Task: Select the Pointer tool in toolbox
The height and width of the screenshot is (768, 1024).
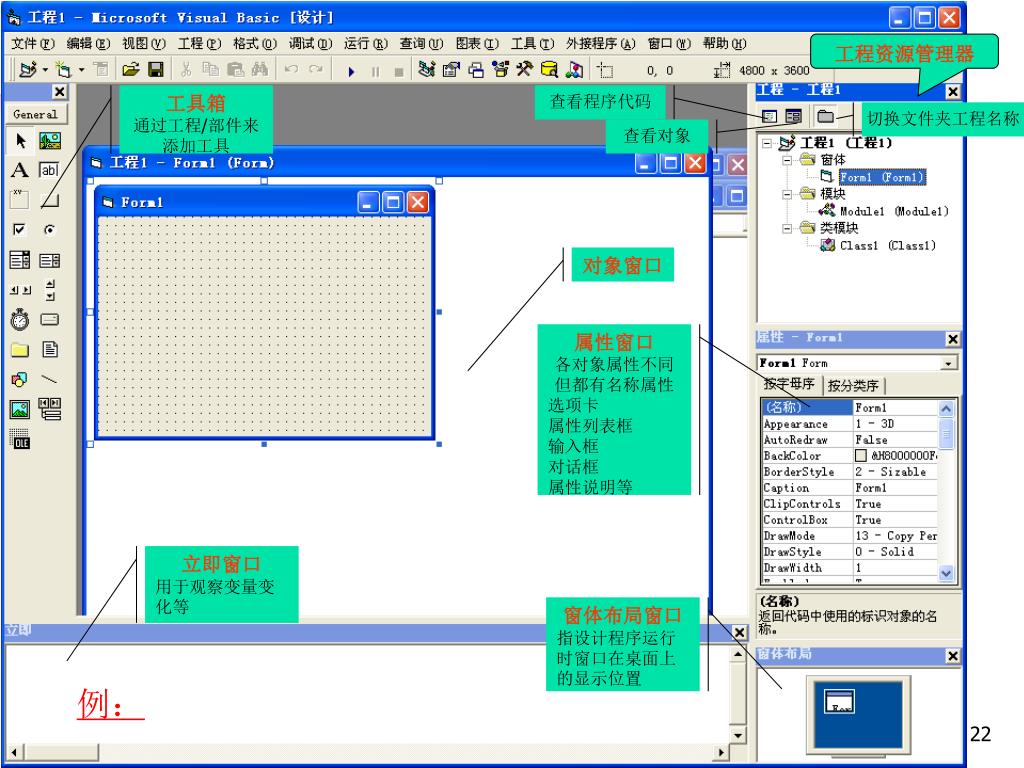Action: click(20, 140)
